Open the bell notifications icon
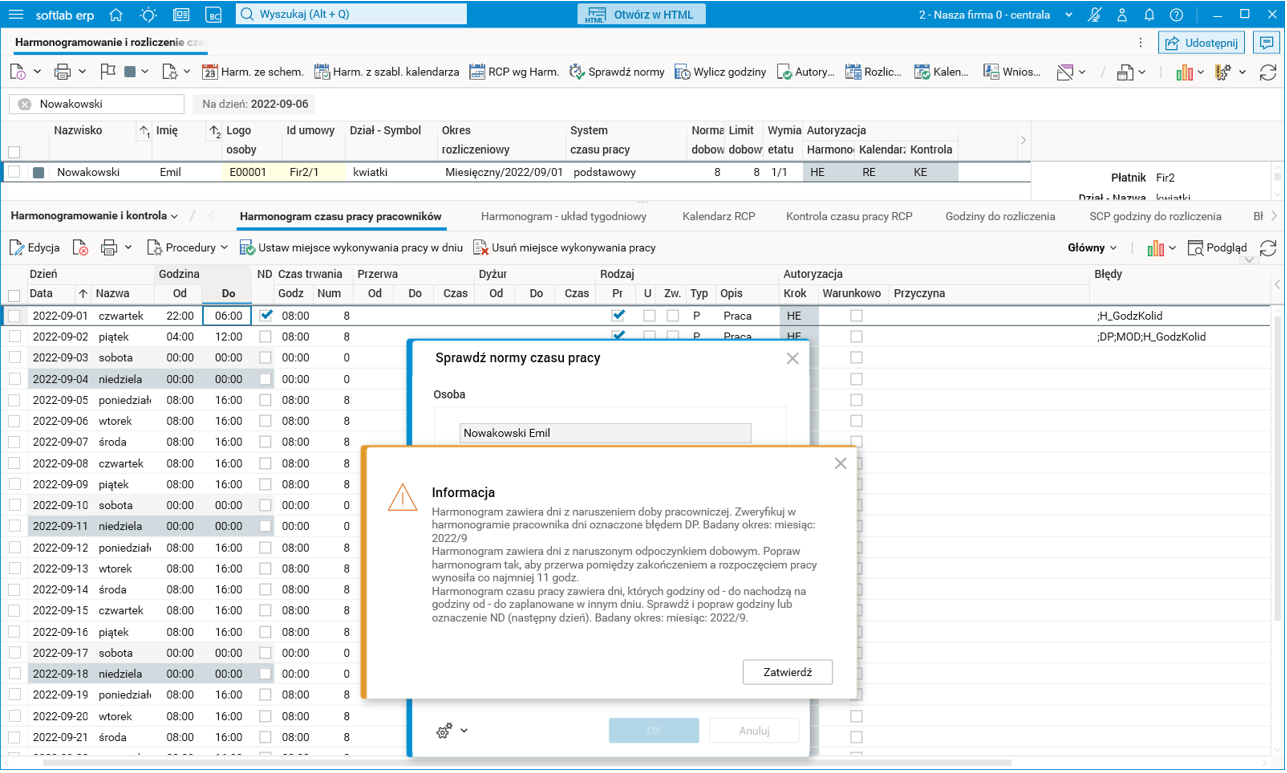Image resolution: width=1287 pixels, height=773 pixels. click(x=1150, y=15)
